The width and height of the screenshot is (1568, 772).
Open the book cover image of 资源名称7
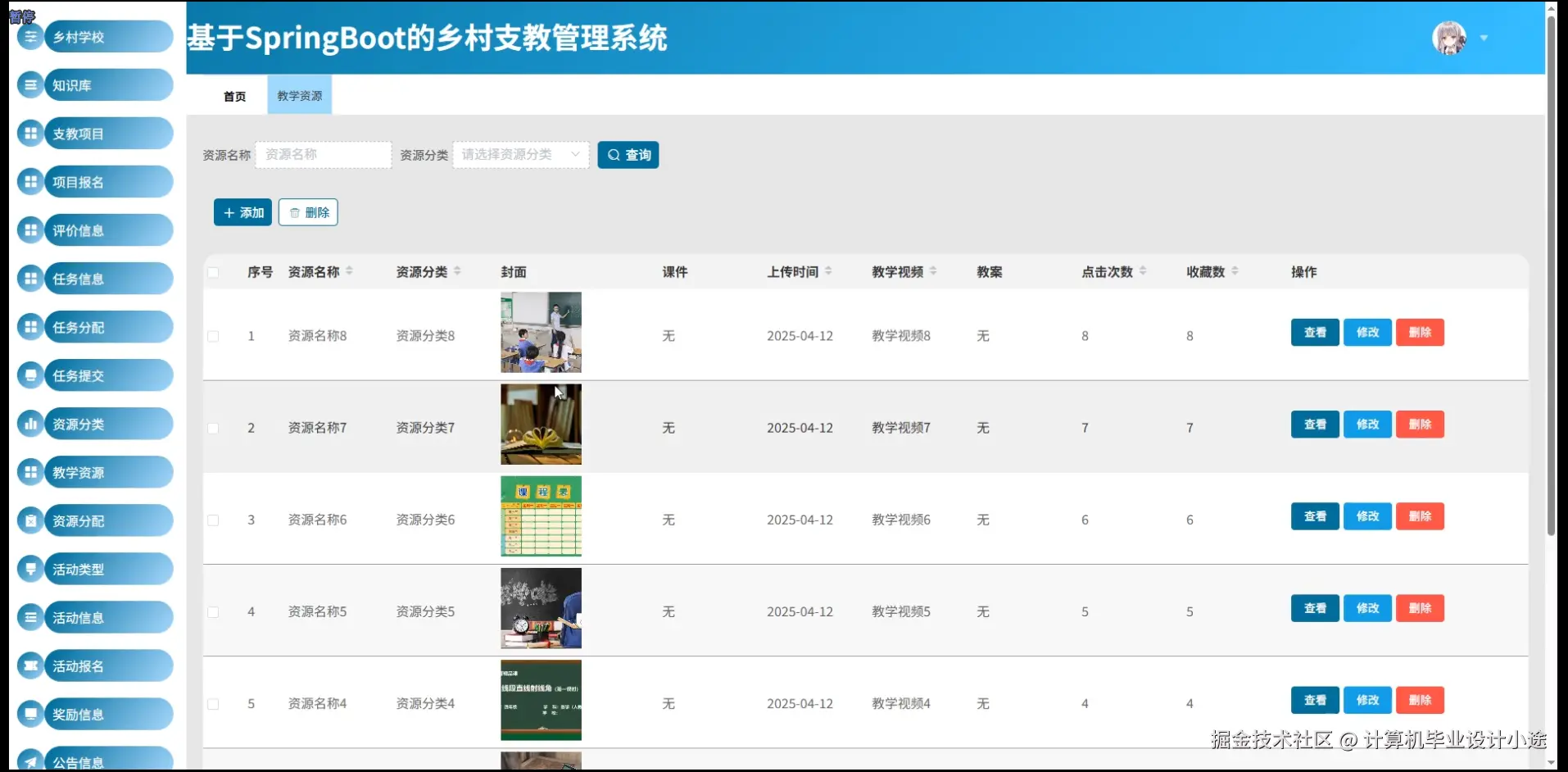point(541,425)
